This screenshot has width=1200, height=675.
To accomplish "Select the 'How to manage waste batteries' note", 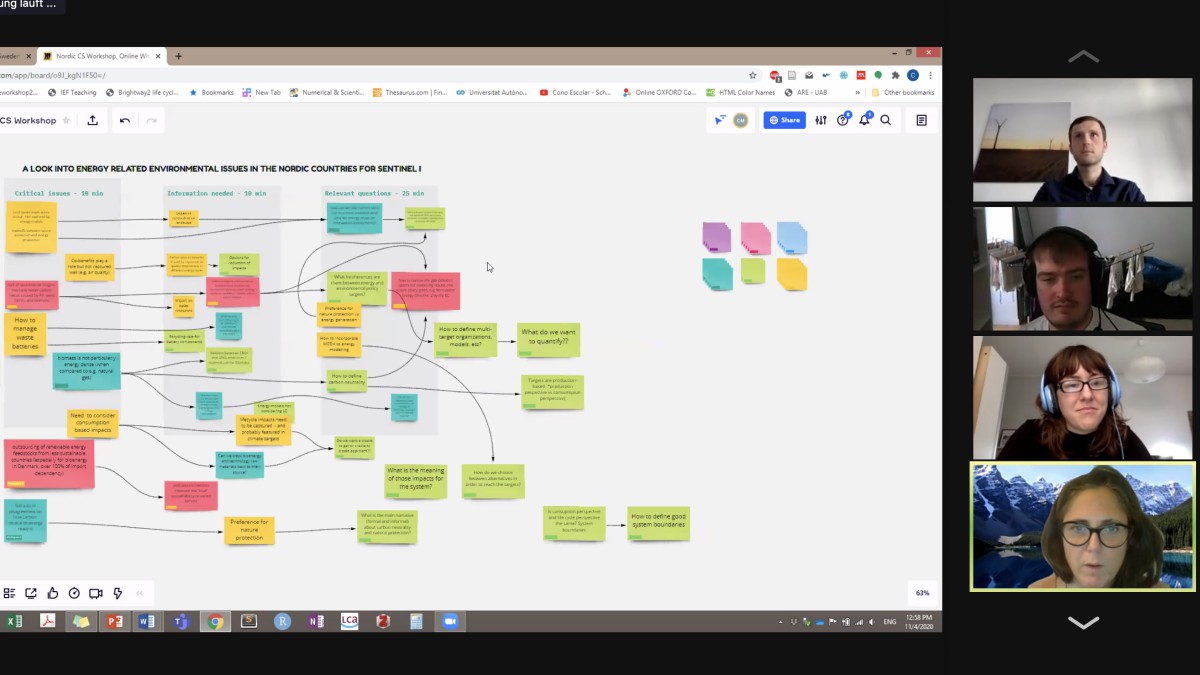I will click(25, 334).
